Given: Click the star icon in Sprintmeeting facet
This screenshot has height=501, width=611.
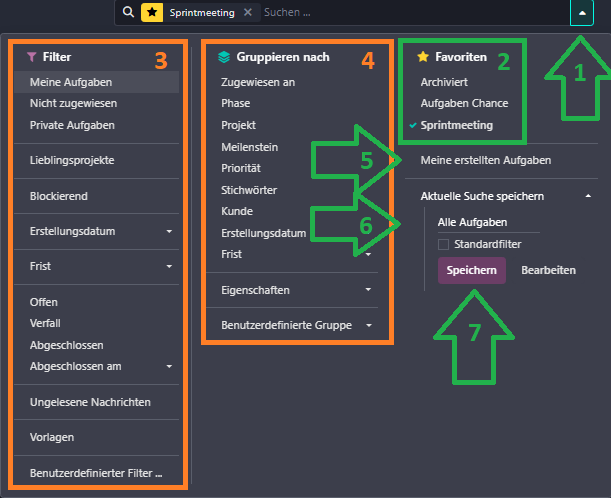Looking at the screenshot, I should (151, 13).
